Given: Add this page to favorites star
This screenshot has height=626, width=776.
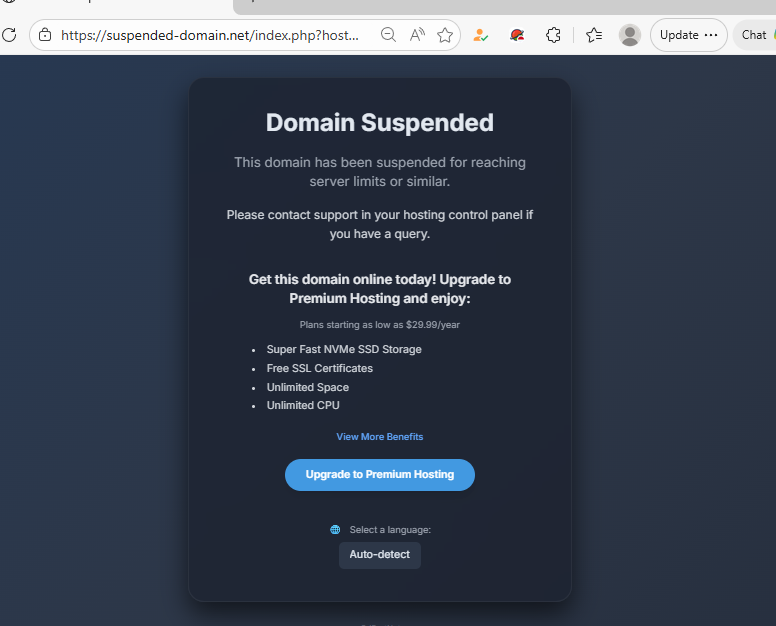Looking at the screenshot, I should coord(445,35).
